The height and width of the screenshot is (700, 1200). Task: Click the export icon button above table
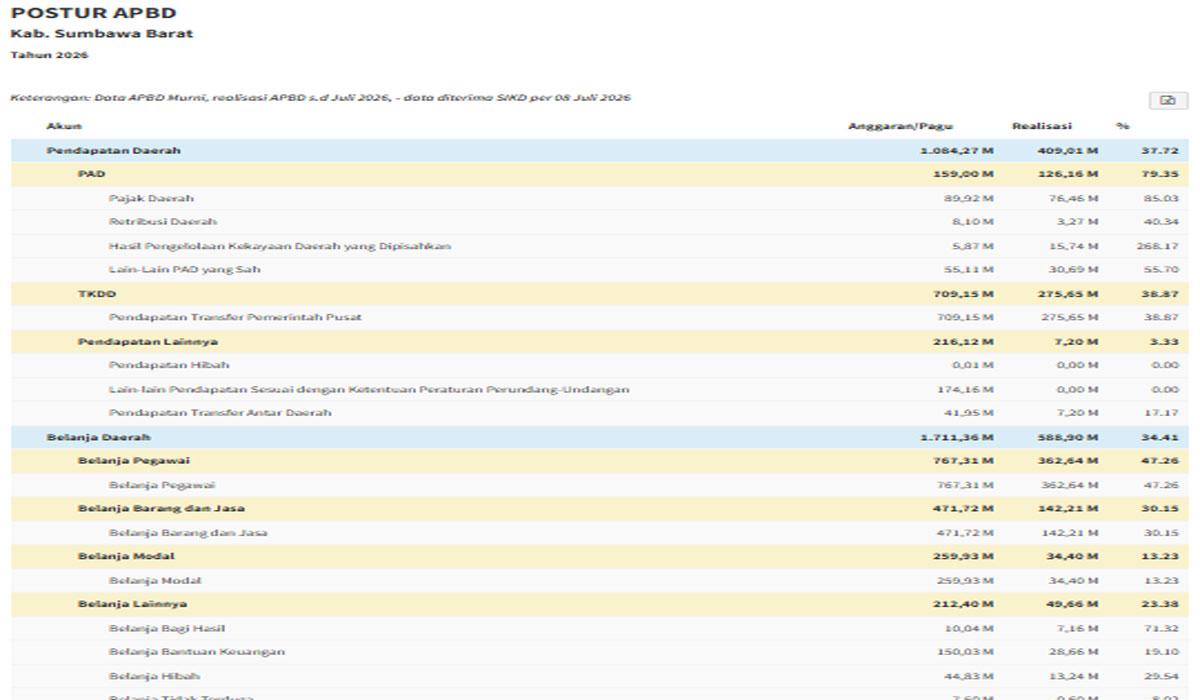pyautogui.click(x=1167, y=100)
